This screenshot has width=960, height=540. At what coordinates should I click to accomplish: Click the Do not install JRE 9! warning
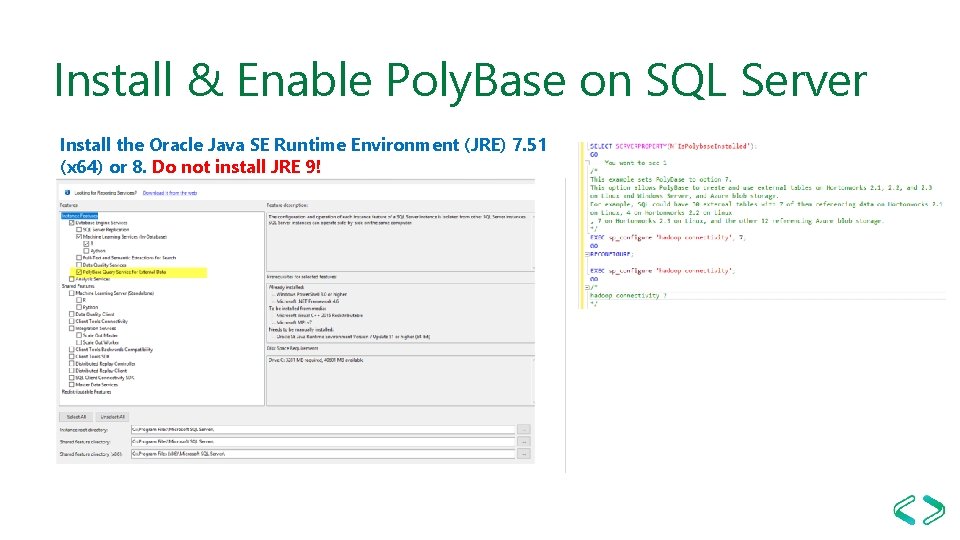(236, 167)
